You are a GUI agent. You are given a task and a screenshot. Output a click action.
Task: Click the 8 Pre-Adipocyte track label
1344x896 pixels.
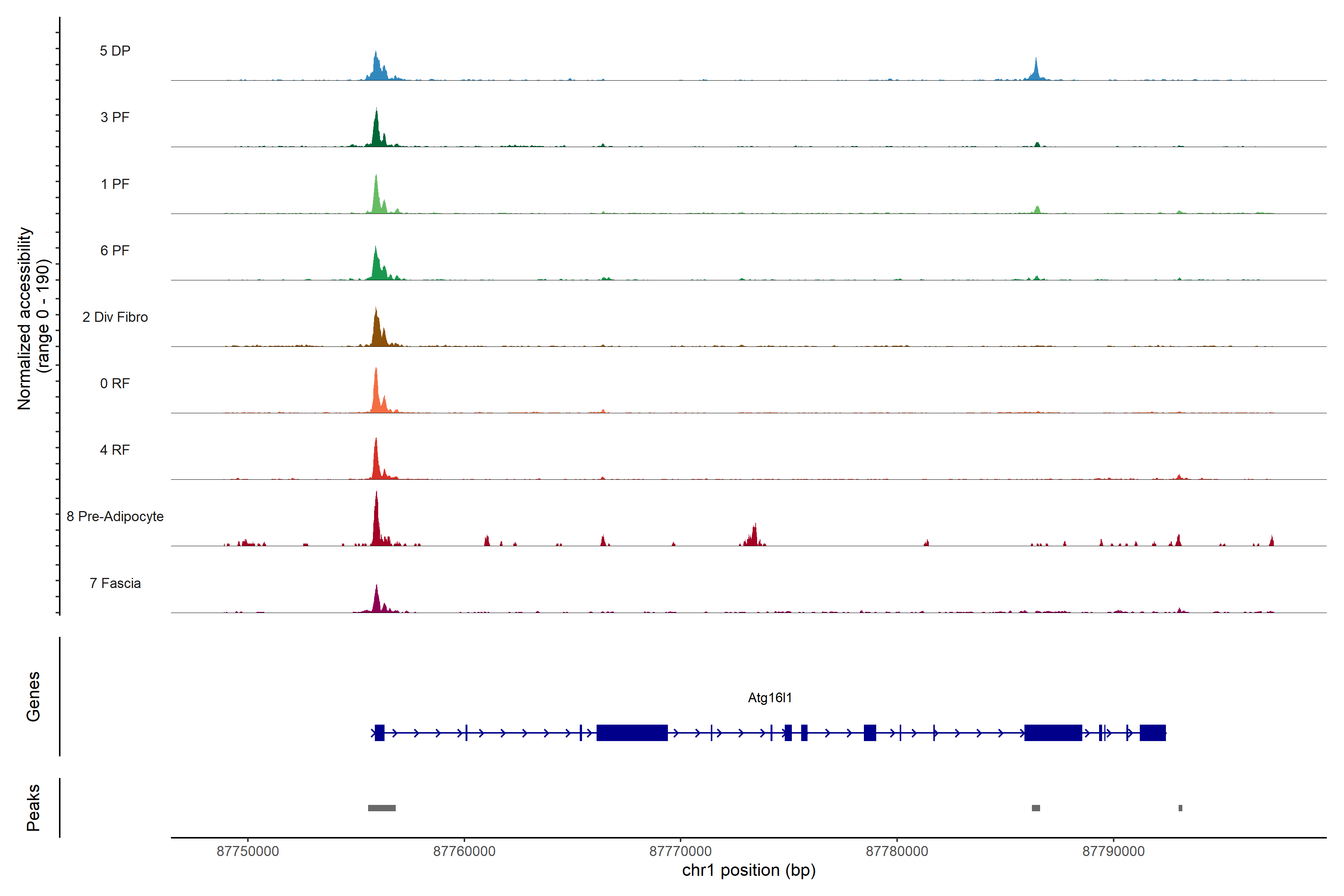pos(115,516)
